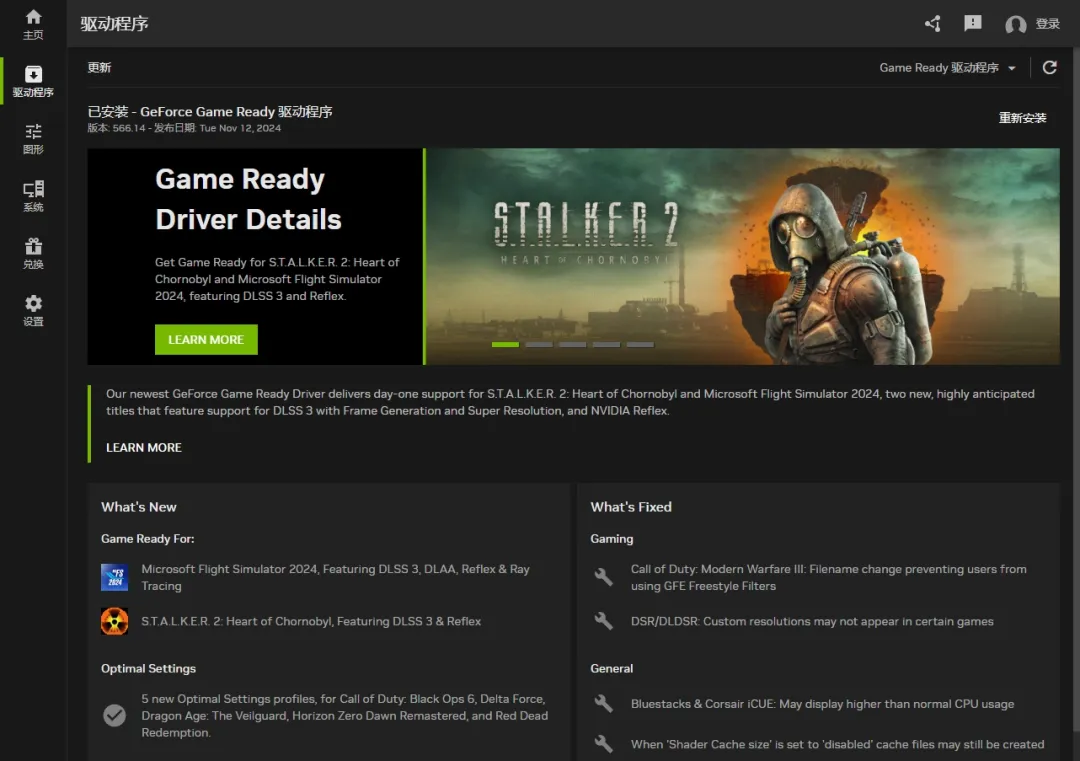Open the Home (主页) sidebar icon
1080x761 pixels.
(33, 18)
